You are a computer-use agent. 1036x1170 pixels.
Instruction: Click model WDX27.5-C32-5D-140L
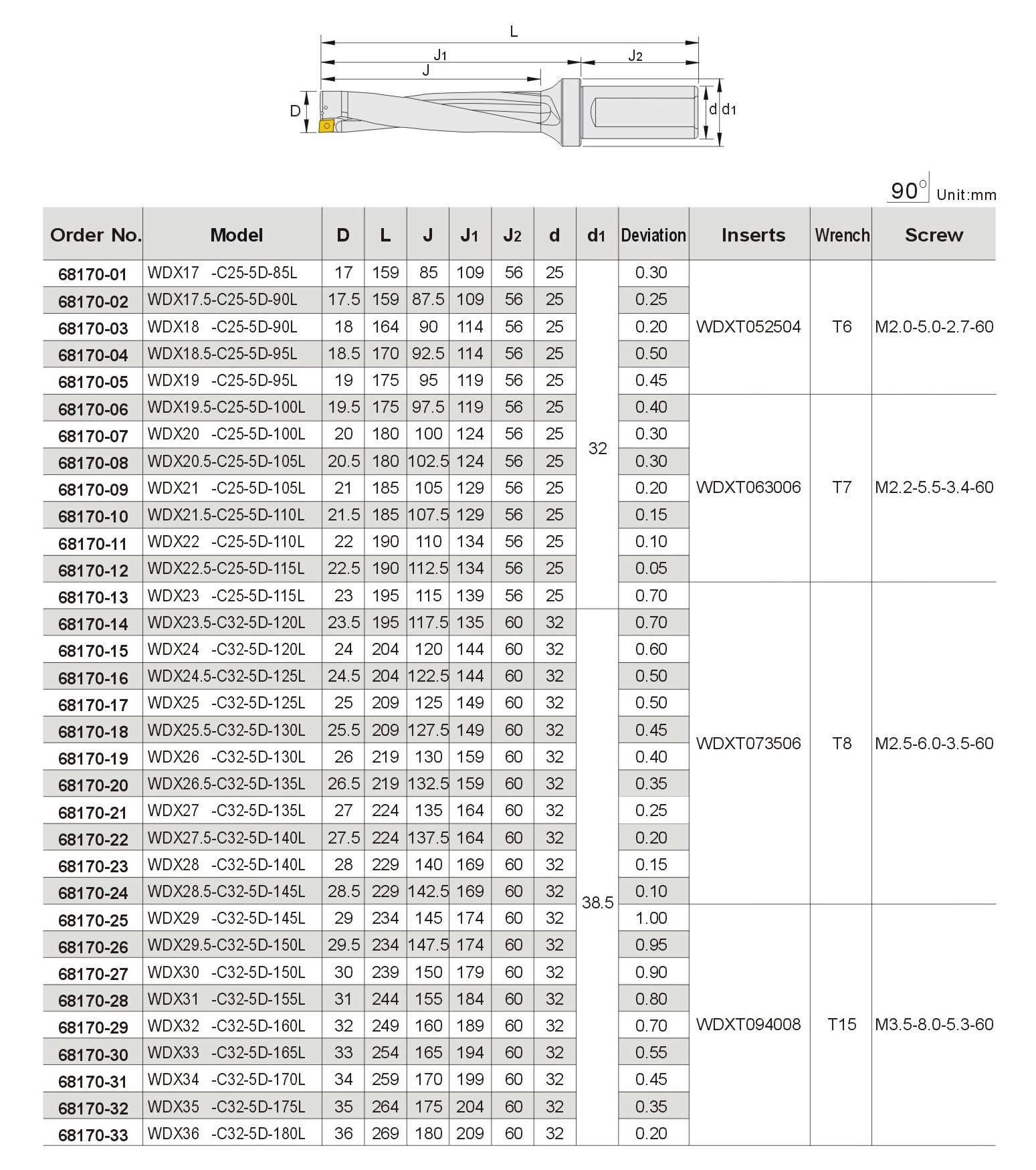pos(226,838)
